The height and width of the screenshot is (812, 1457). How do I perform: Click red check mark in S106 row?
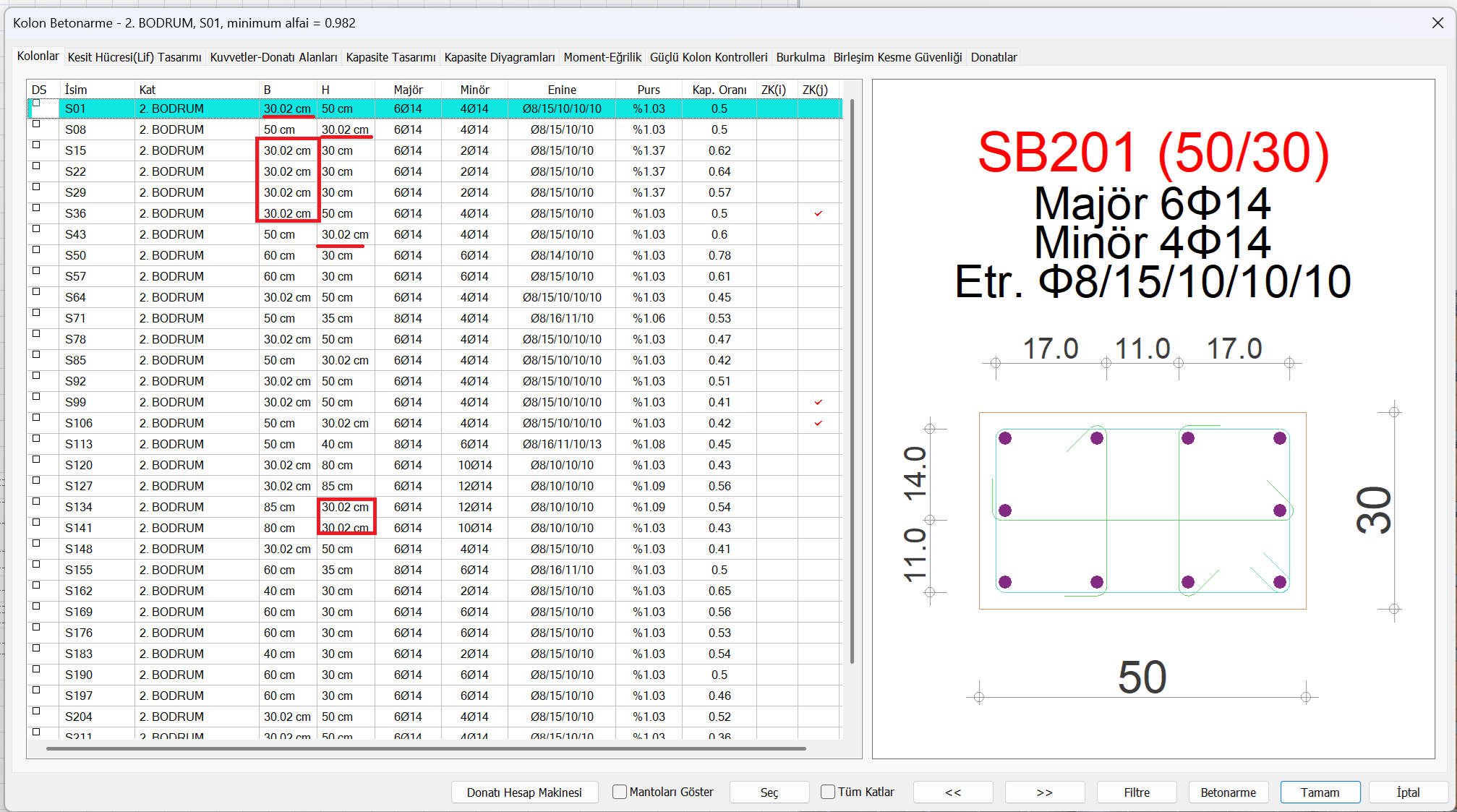click(819, 423)
